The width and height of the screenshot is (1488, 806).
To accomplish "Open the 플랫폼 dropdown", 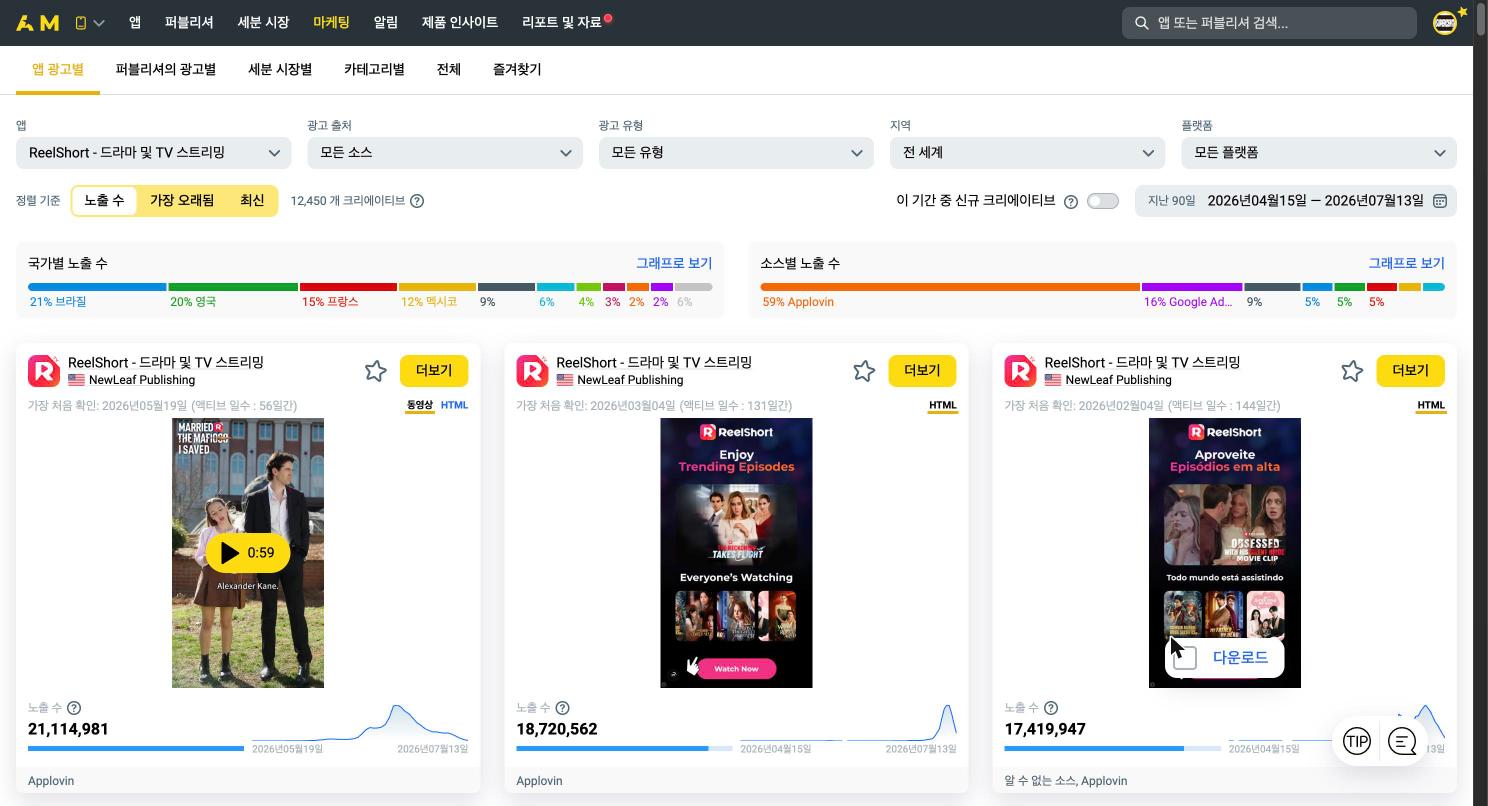I will (1319, 153).
